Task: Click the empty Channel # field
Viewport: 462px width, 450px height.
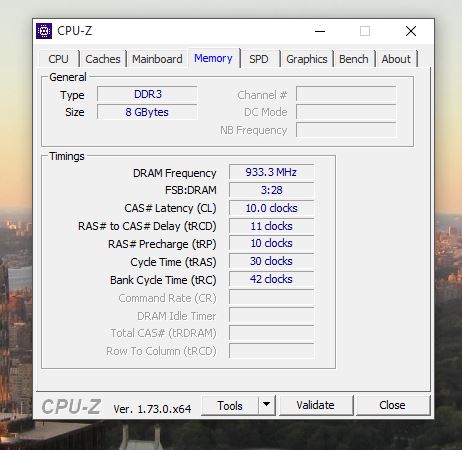Action: tap(346, 94)
